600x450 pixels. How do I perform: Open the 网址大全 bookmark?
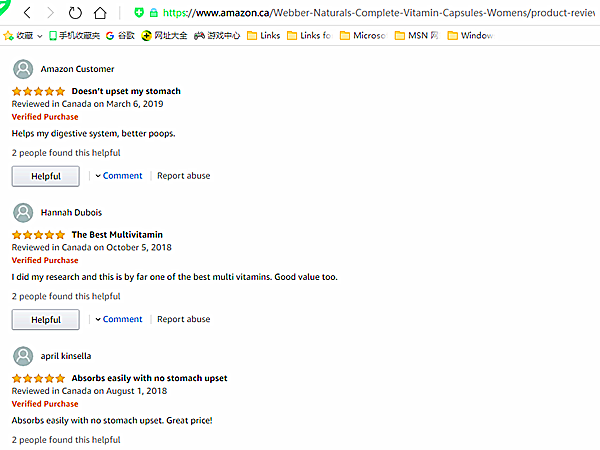pyautogui.click(x=165, y=35)
